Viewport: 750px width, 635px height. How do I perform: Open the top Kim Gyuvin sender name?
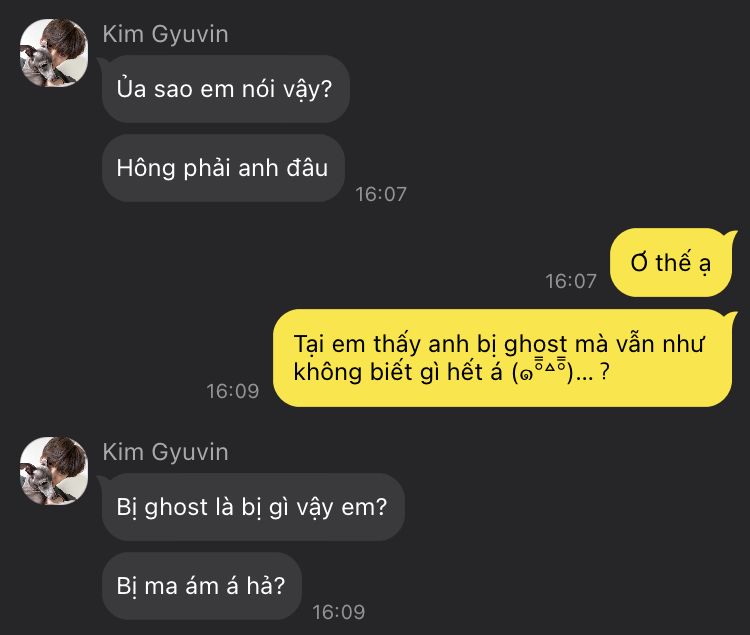(165, 34)
